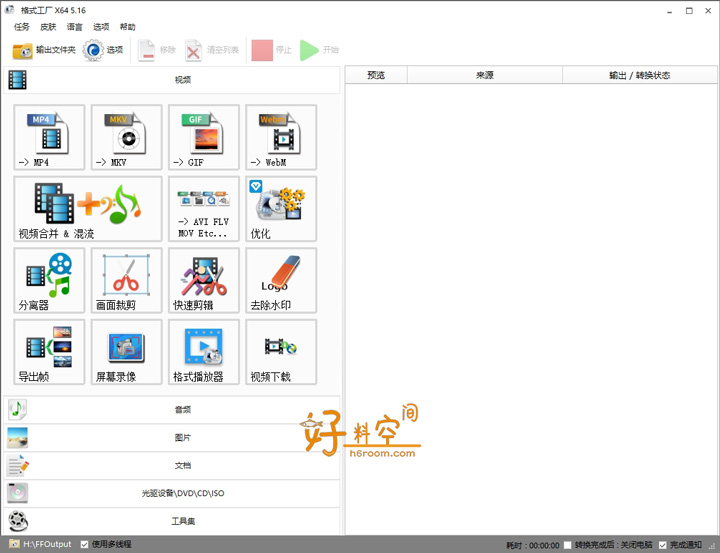Open the 任务 menu

point(22,27)
